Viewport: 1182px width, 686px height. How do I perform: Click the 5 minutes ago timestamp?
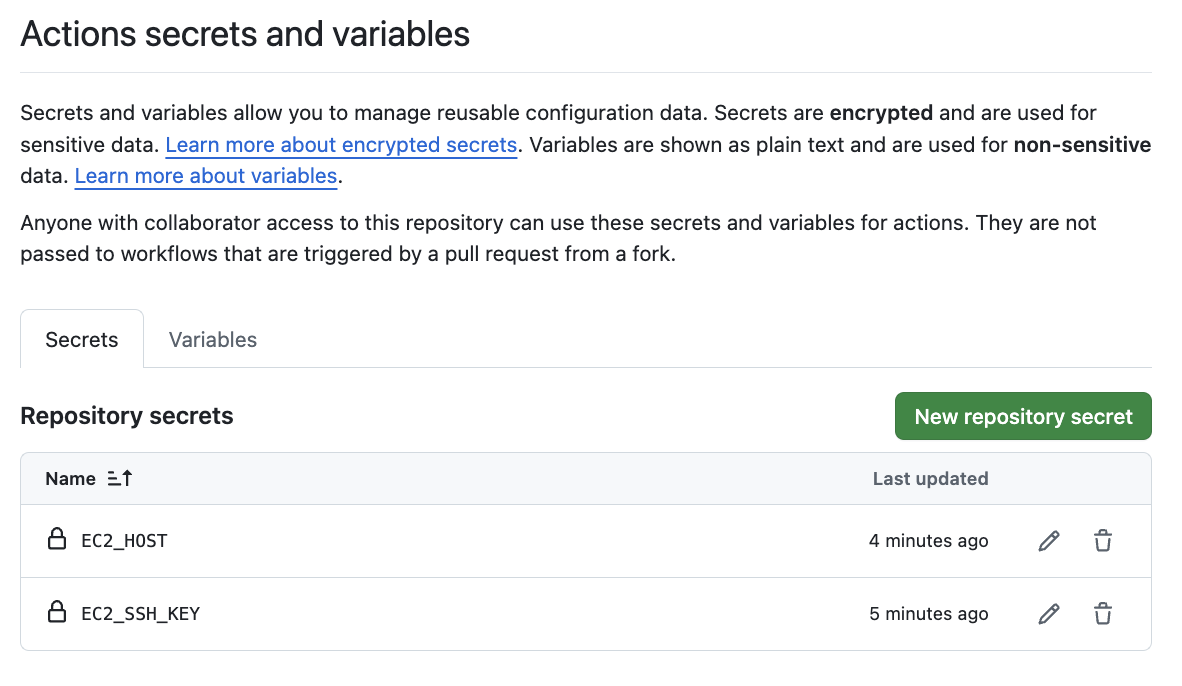928,614
